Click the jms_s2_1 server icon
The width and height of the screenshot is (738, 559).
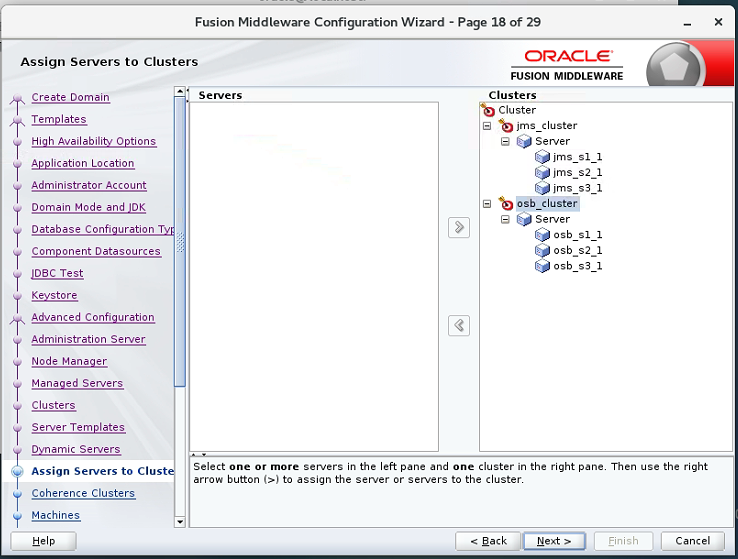coord(542,172)
